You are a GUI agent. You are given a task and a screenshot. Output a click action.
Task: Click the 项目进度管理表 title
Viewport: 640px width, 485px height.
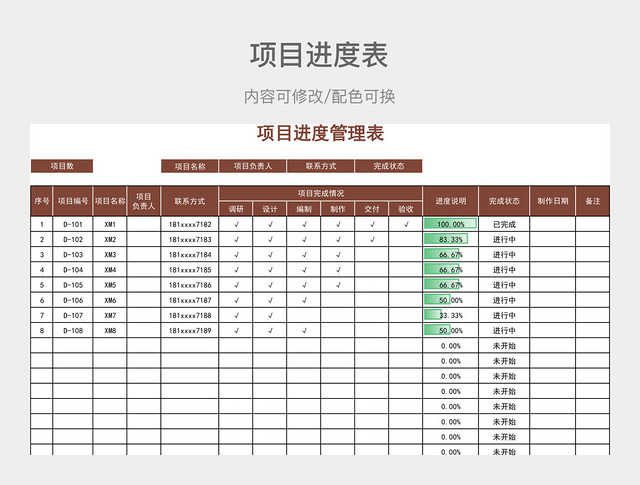click(320, 133)
